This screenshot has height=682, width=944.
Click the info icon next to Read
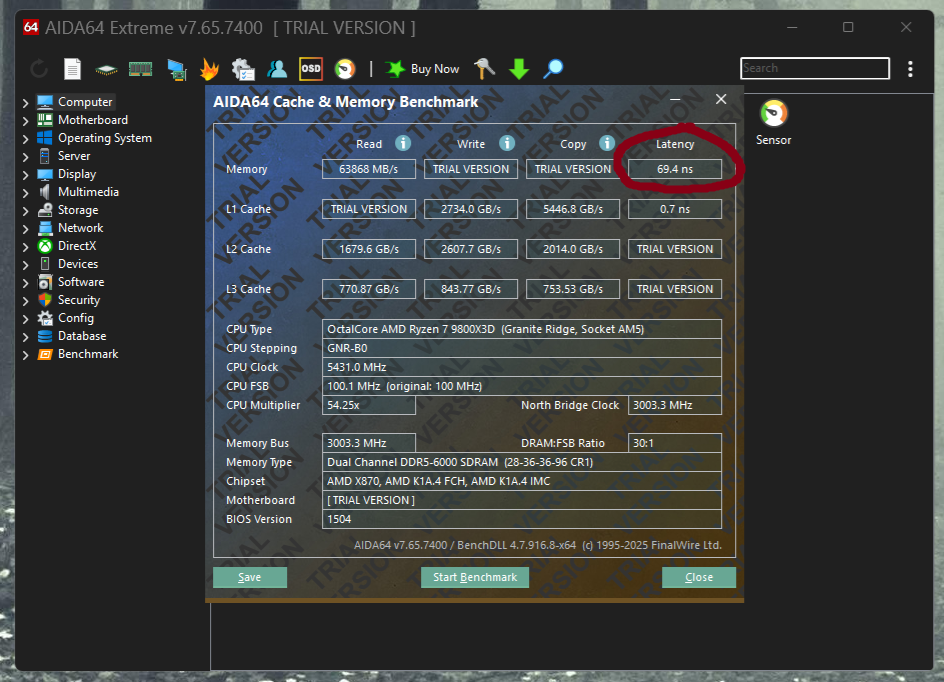coord(403,143)
